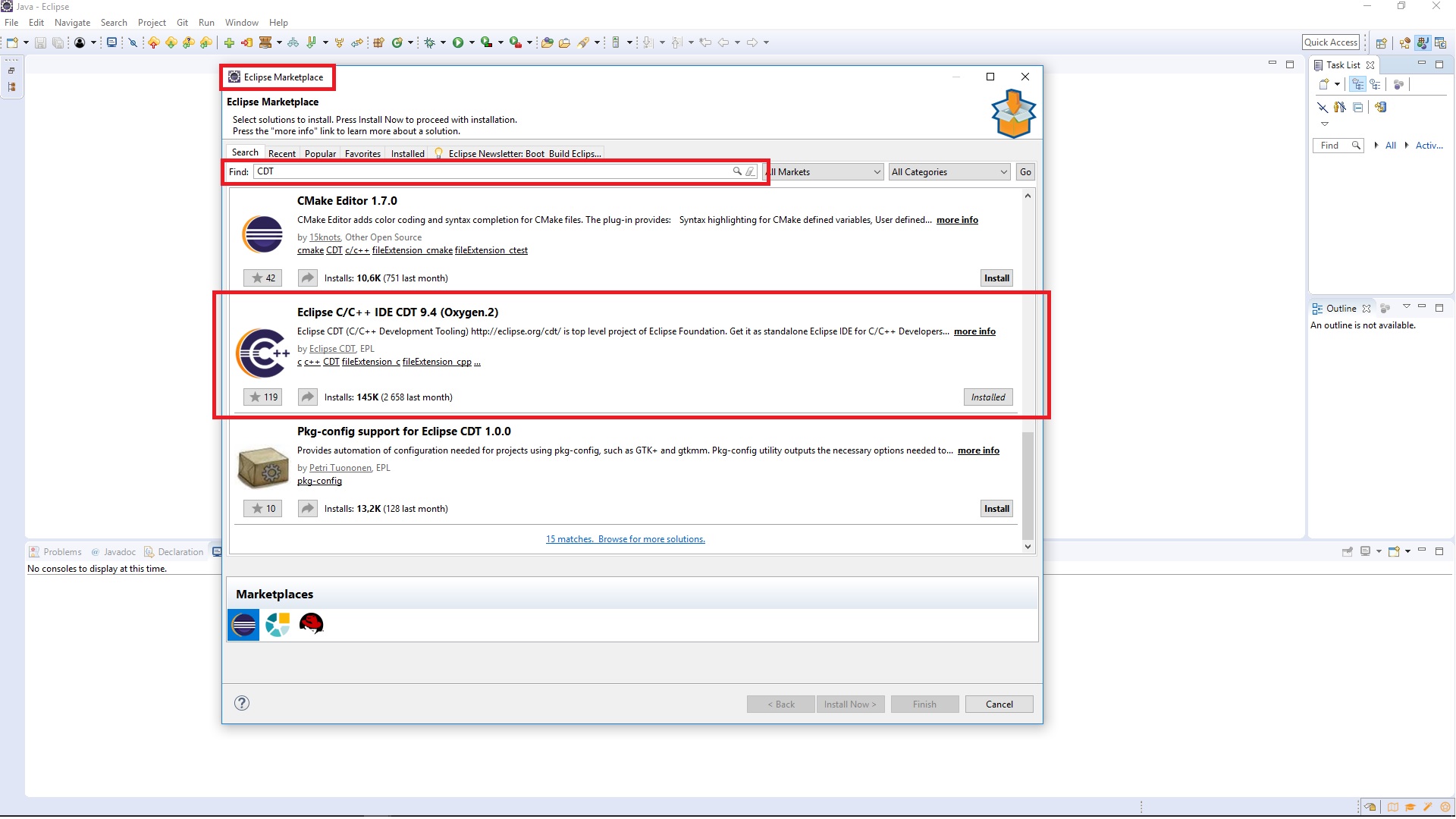This screenshot has width=1456, height=819.
Task: Open the Debug icon in the main toolbar
Action: [431, 42]
